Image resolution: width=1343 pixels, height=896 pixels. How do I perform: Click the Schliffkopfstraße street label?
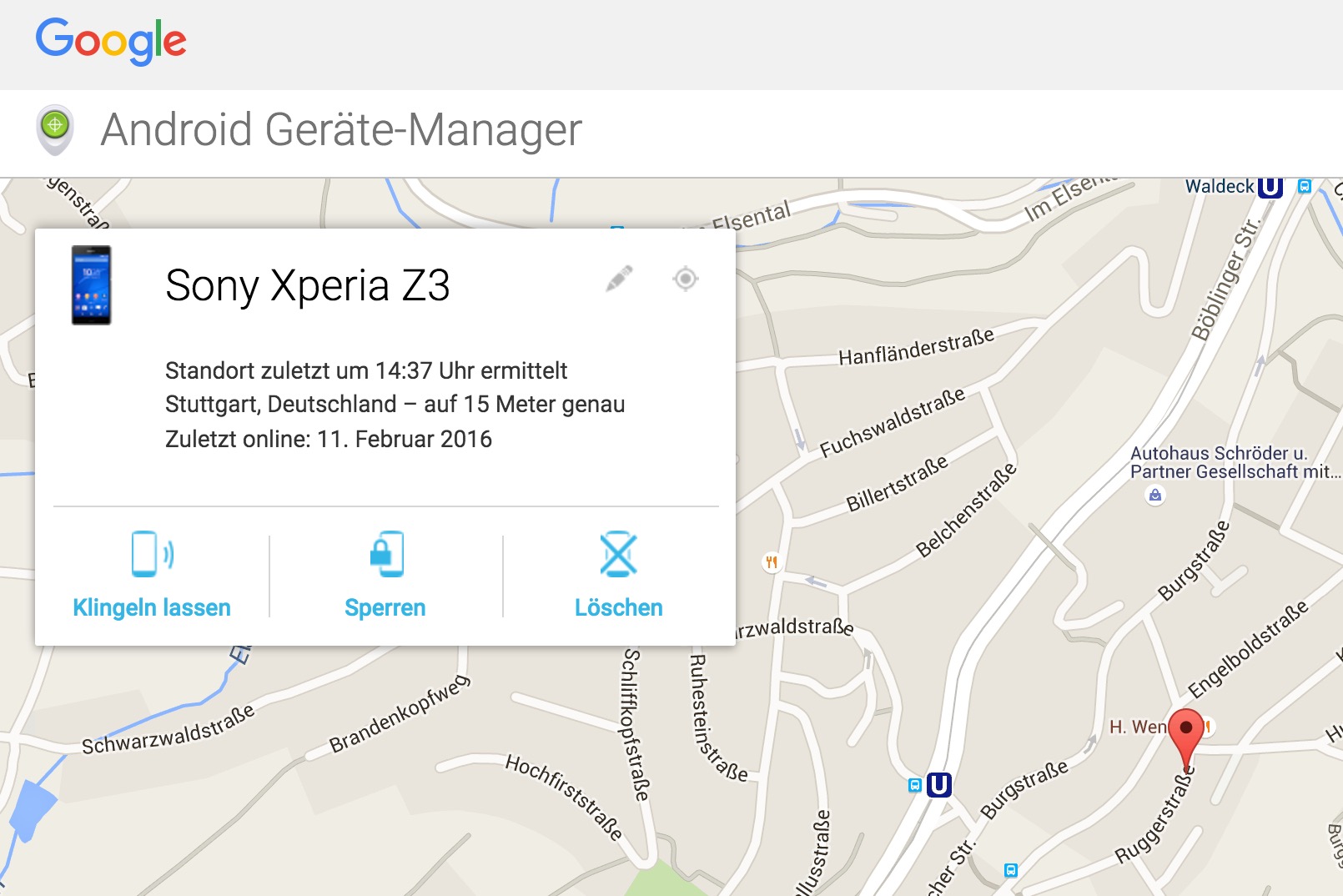point(636,725)
